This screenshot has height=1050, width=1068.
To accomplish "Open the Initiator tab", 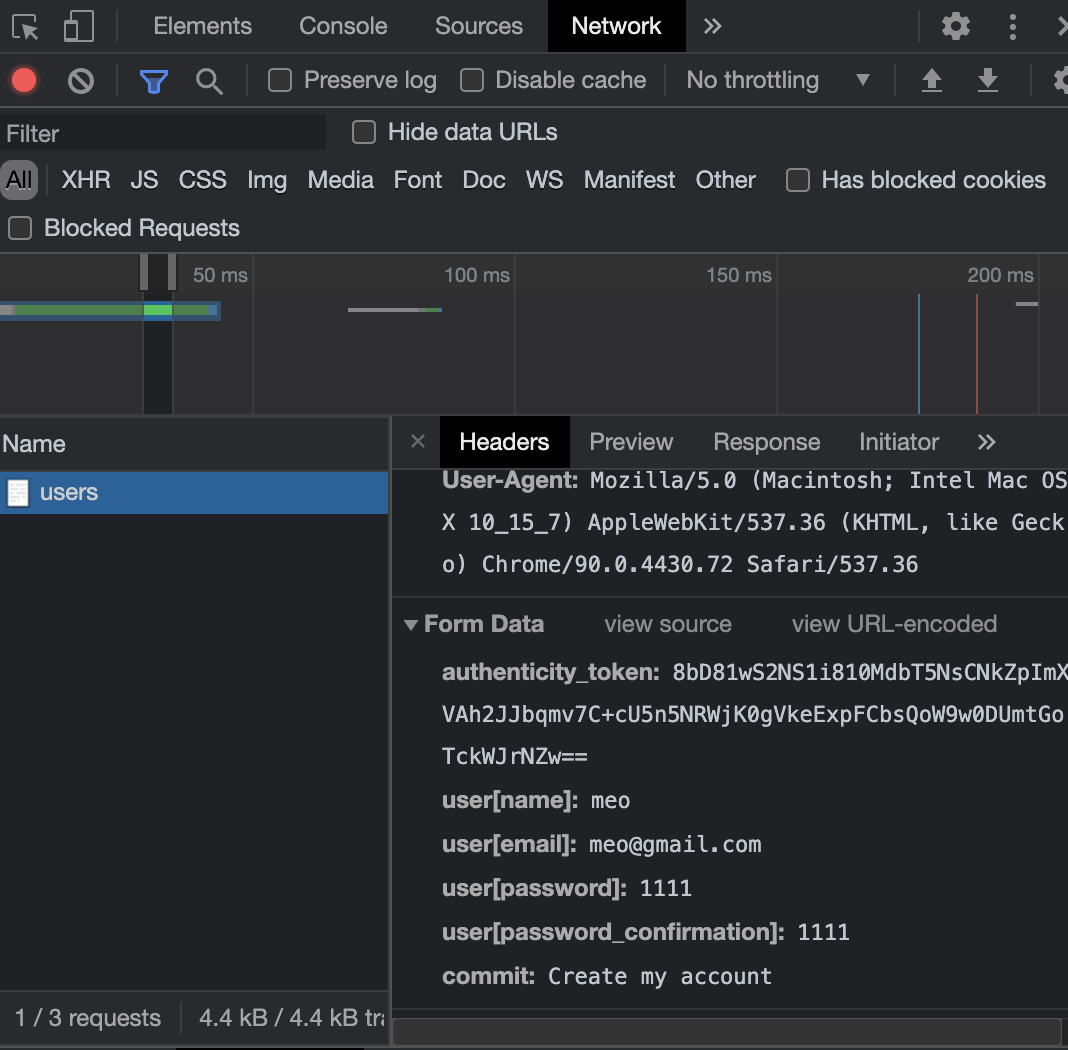I will point(899,442).
